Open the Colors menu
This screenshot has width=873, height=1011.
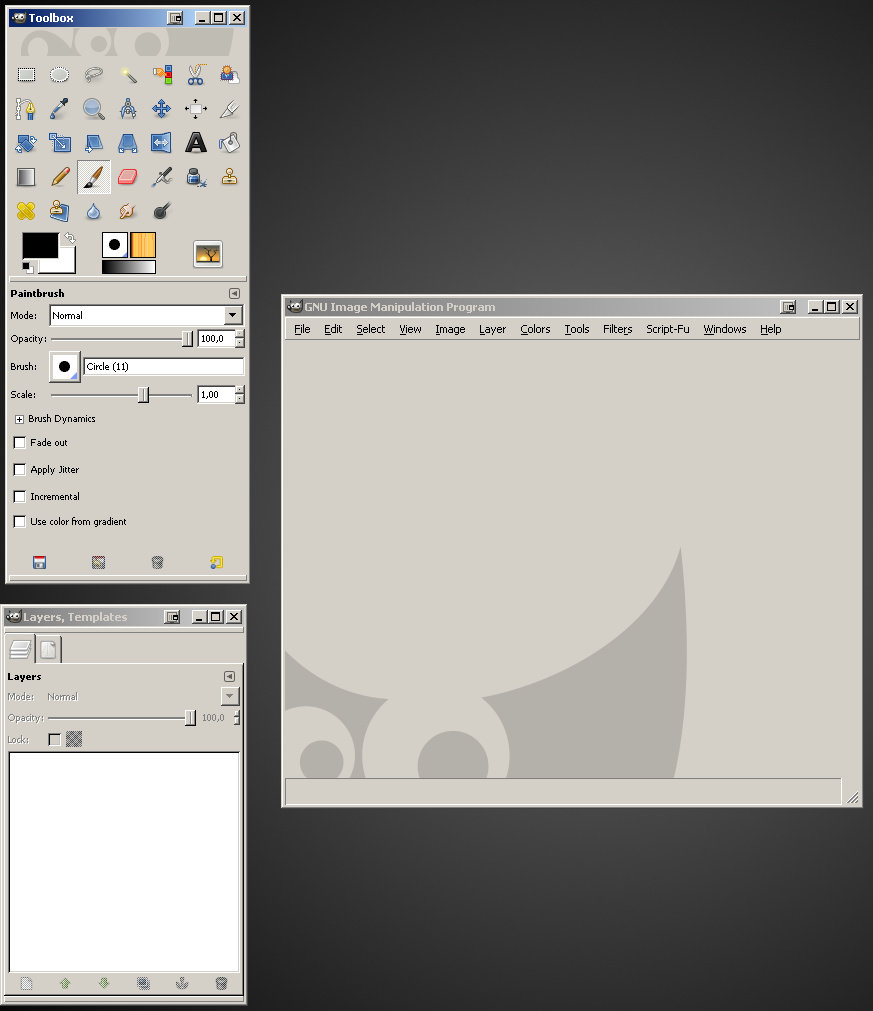[x=535, y=329]
